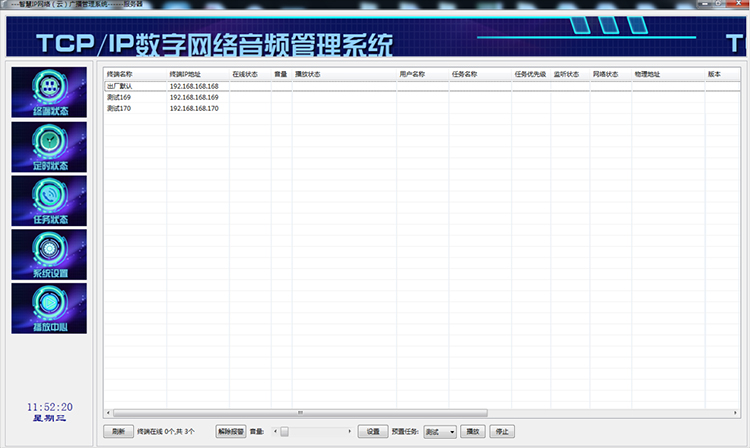Viewport: 750px width, 448px height.
Task: Click the 在线状态 column header
Action: pos(245,74)
